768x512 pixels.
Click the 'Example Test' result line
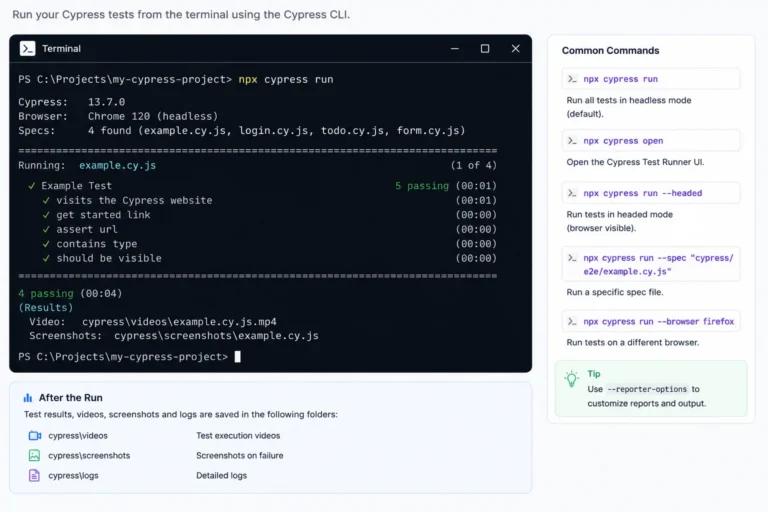tap(76, 186)
